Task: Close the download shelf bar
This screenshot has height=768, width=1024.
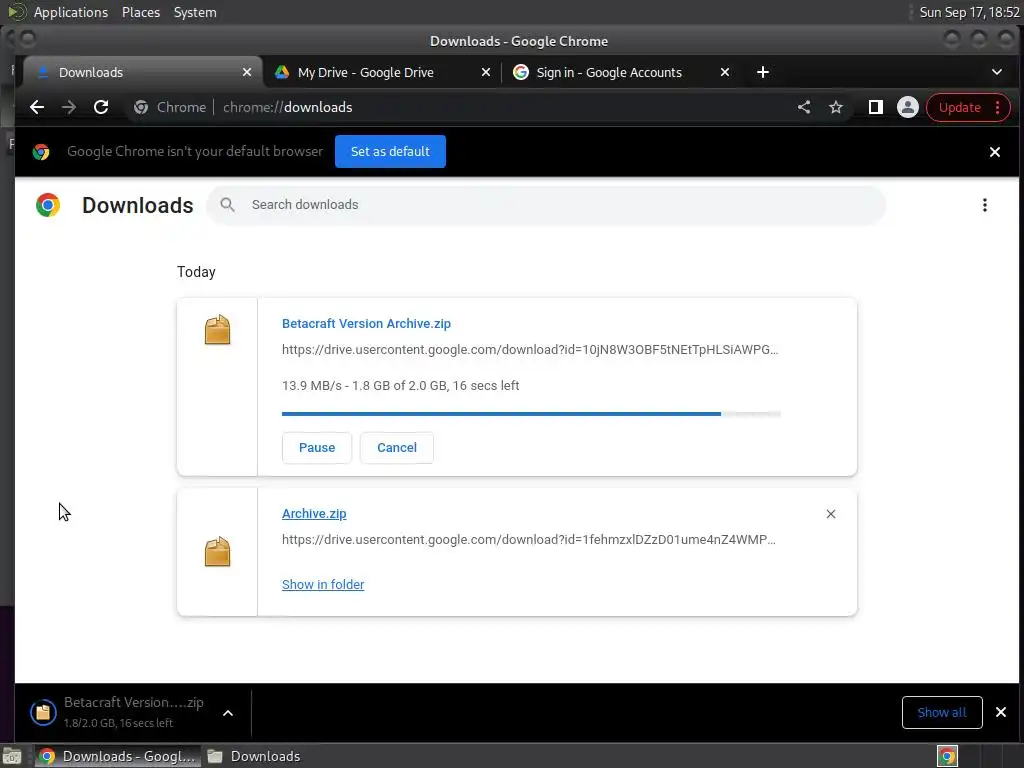Action: coord(1000,712)
